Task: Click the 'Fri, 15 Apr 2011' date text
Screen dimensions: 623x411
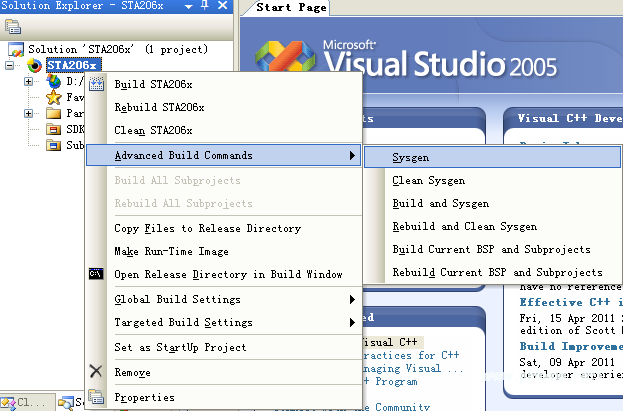Action: tap(567, 318)
